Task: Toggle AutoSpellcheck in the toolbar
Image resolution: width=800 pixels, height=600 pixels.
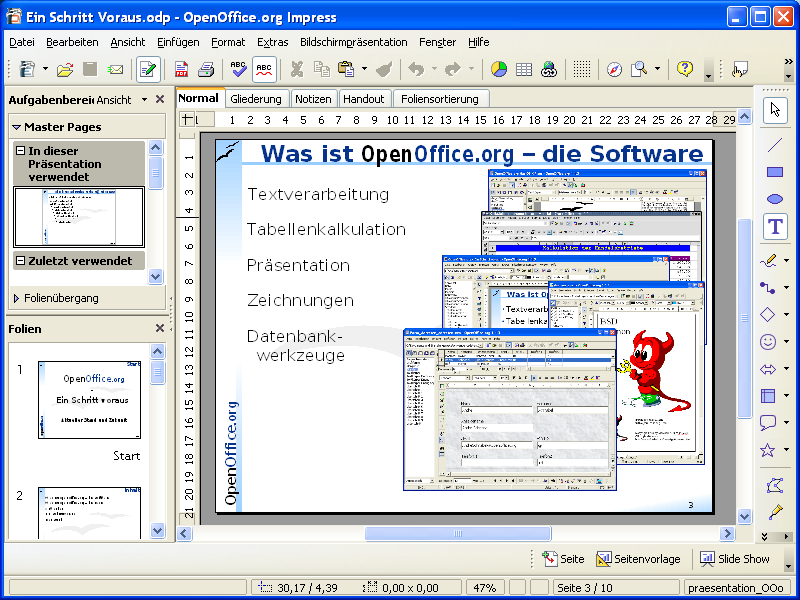Action: [264, 69]
